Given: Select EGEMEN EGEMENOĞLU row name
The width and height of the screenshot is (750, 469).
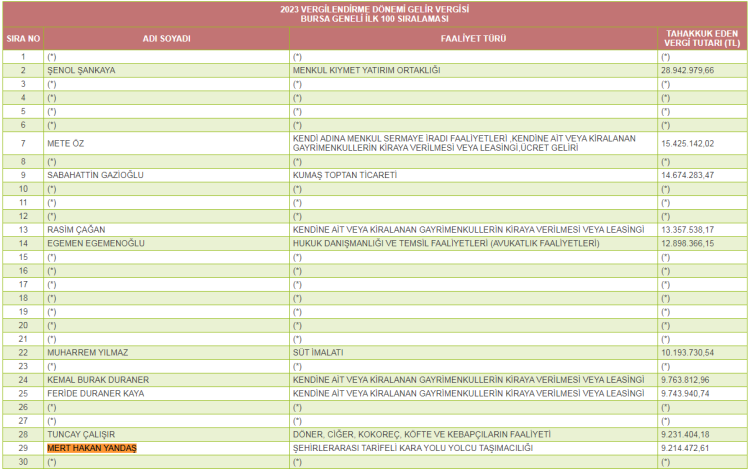Looking at the screenshot, I should coord(96,243).
